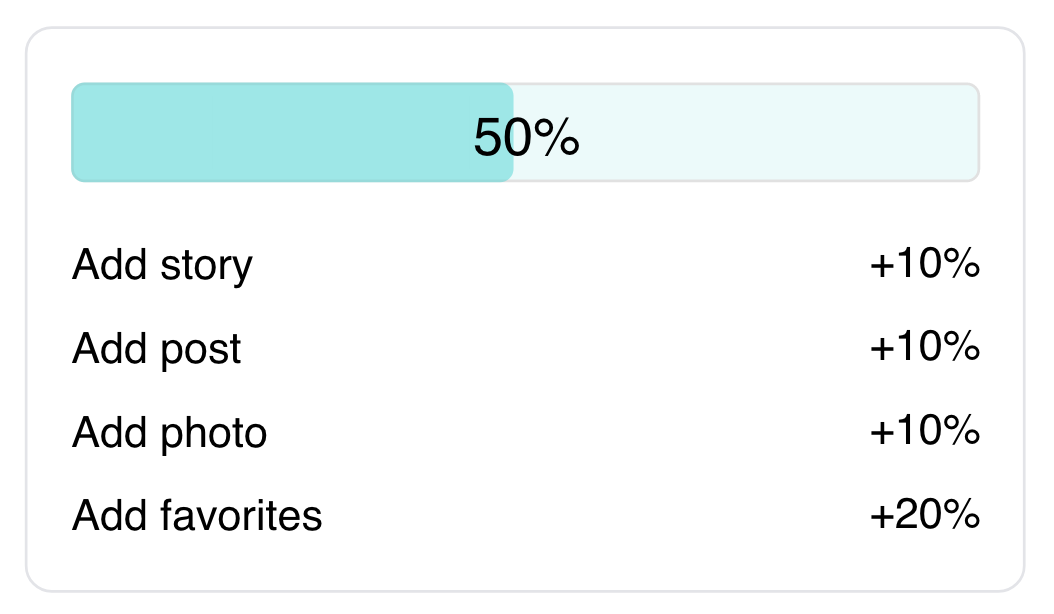Click the 50% progress label
The height and width of the screenshot is (614, 1054).
526,137
